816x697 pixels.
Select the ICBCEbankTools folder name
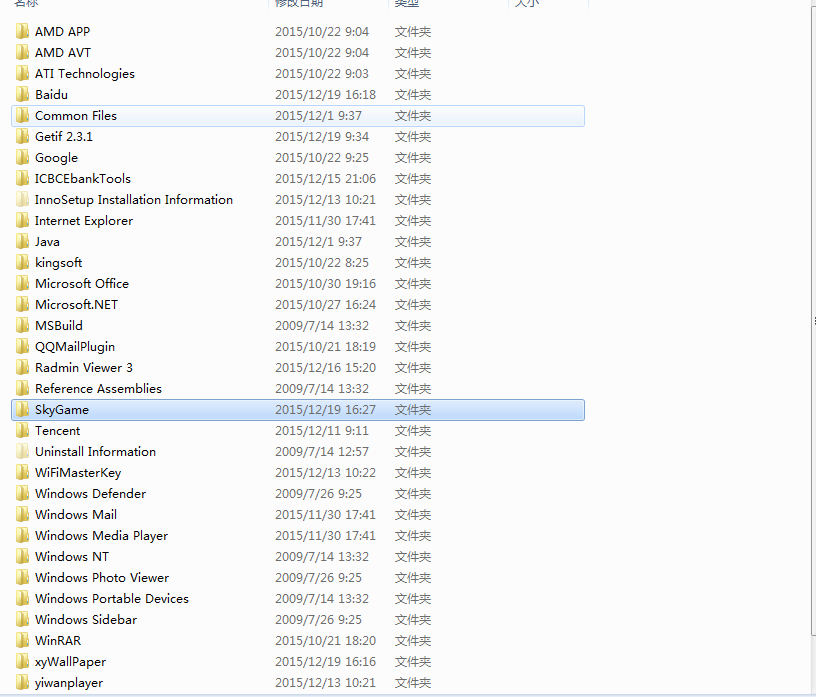83,179
